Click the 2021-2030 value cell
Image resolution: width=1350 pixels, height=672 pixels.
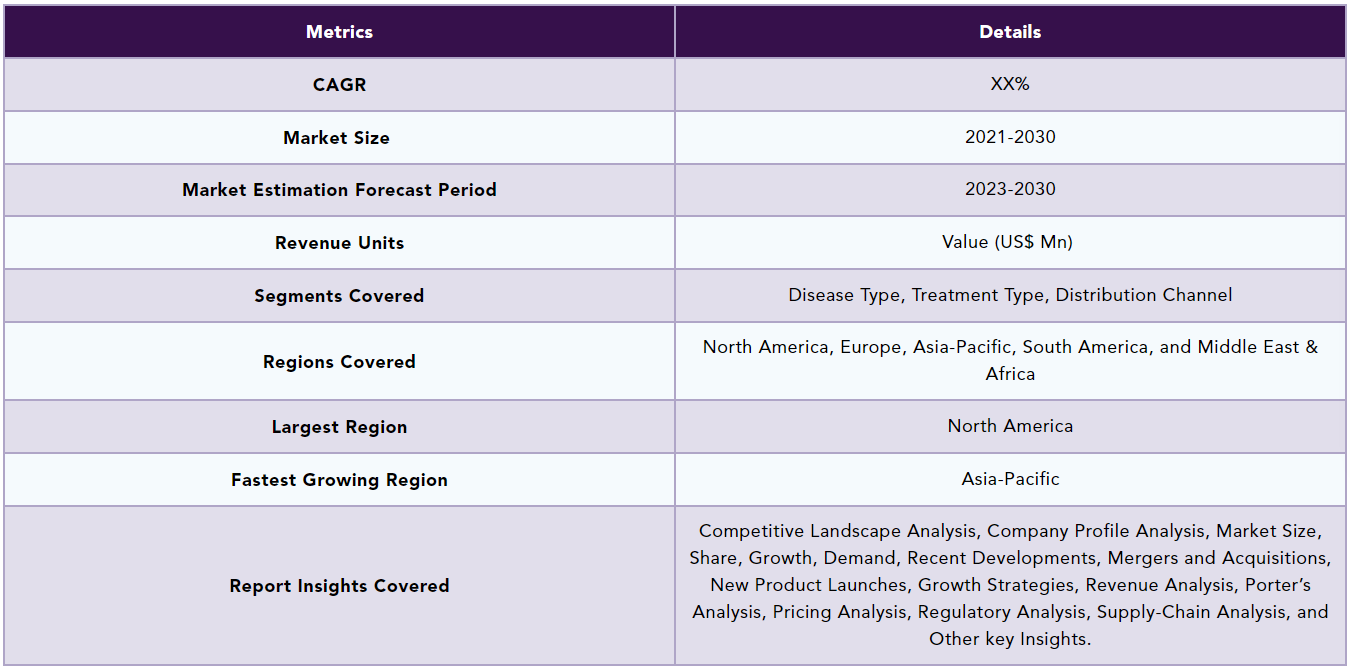(x=1010, y=138)
